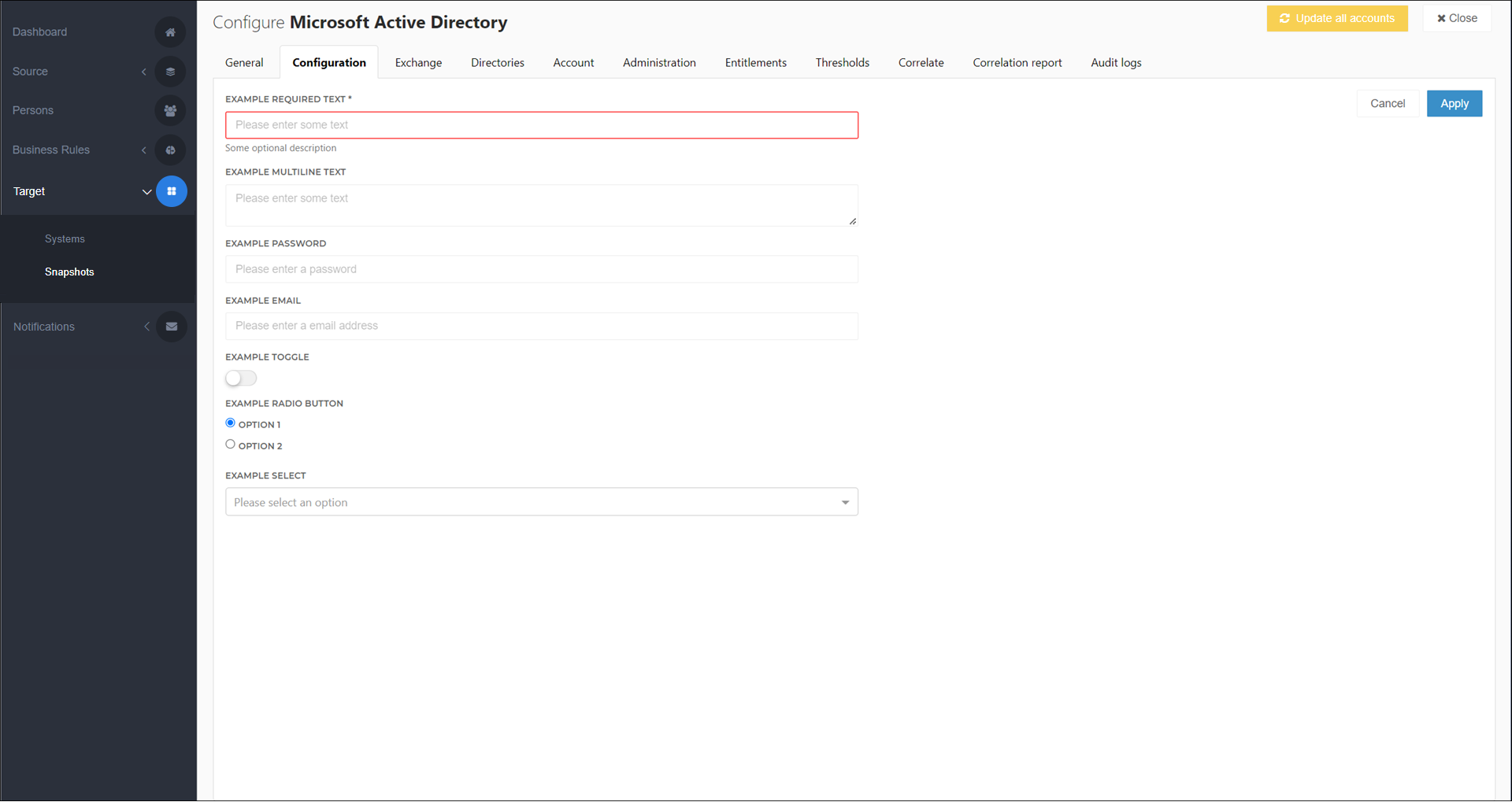This screenshot has height=802, width=1512.
Task: View the Audit logs tab
Action: click(x=1116, y=63)
